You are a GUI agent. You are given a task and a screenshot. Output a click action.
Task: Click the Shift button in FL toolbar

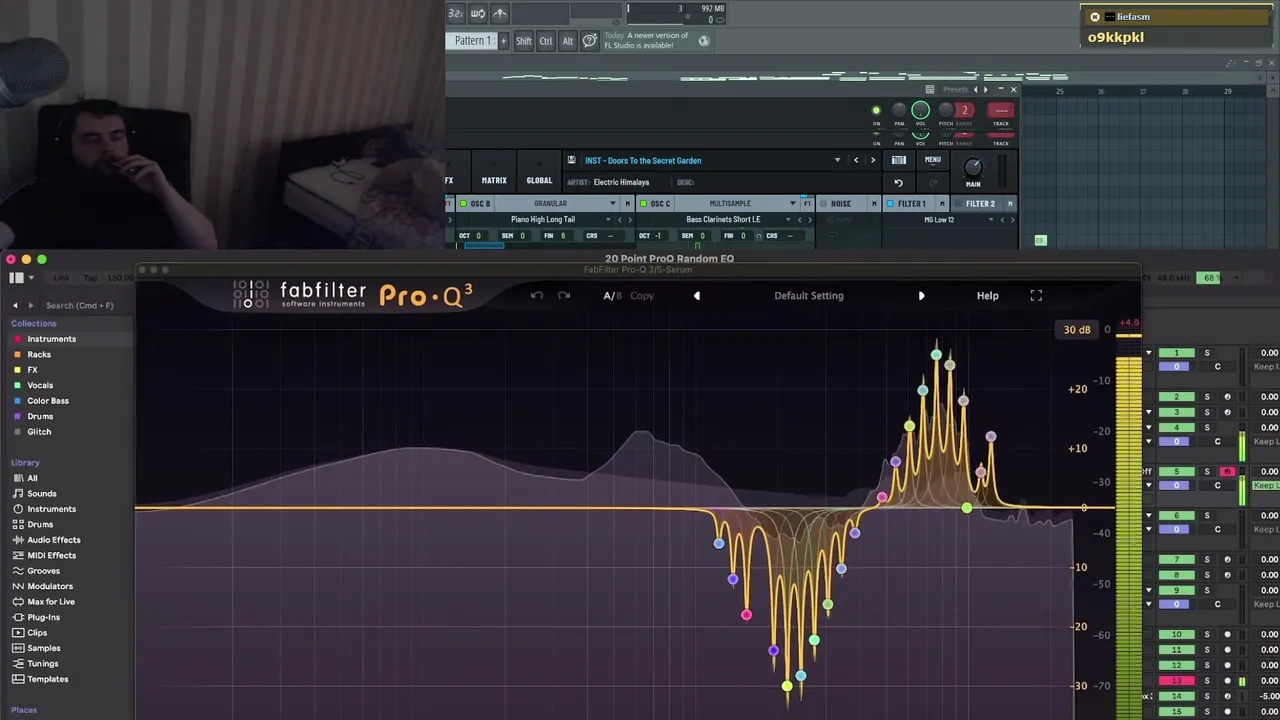[524, 41]
